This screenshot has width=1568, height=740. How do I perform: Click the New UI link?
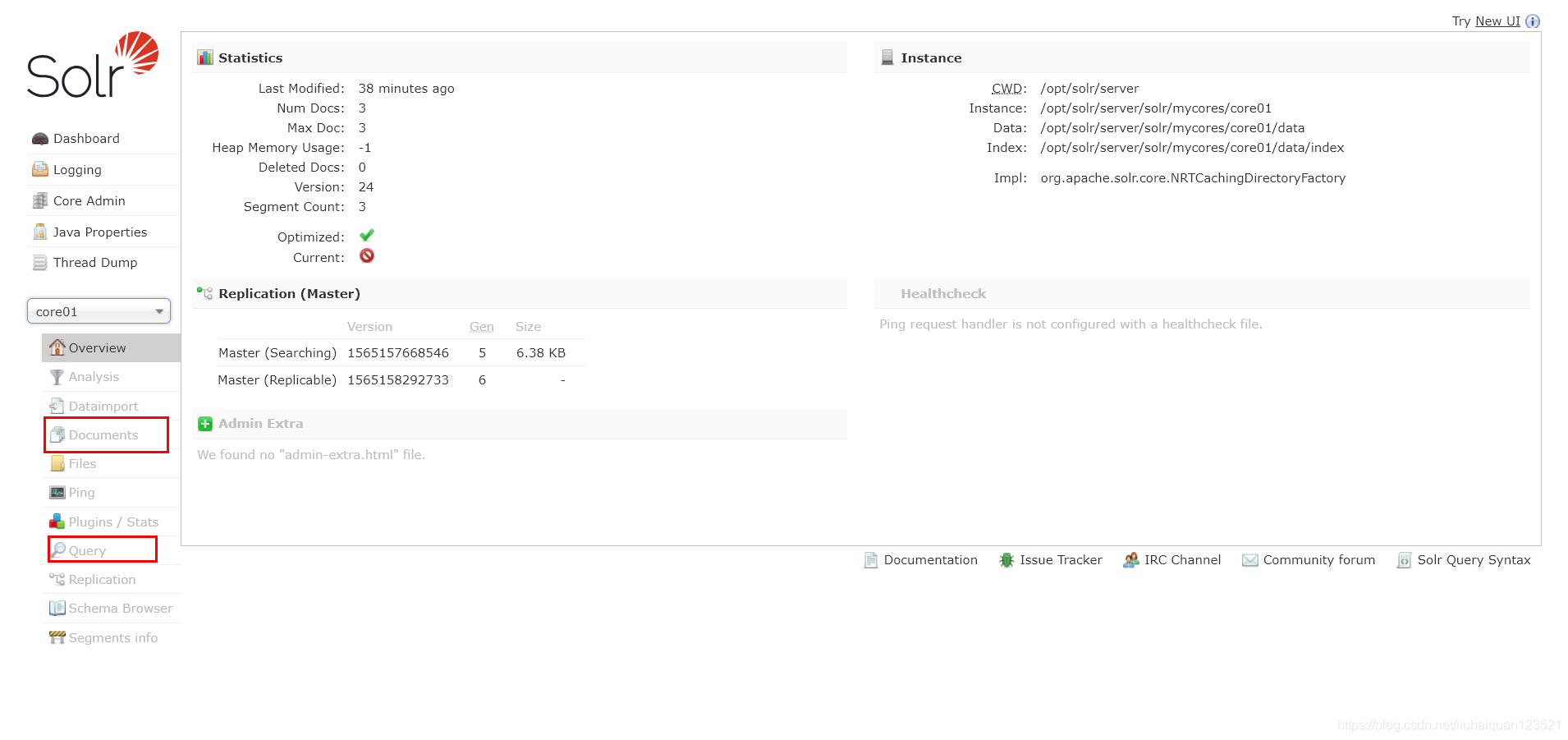pyautogui.click(x=1497, y=21)
